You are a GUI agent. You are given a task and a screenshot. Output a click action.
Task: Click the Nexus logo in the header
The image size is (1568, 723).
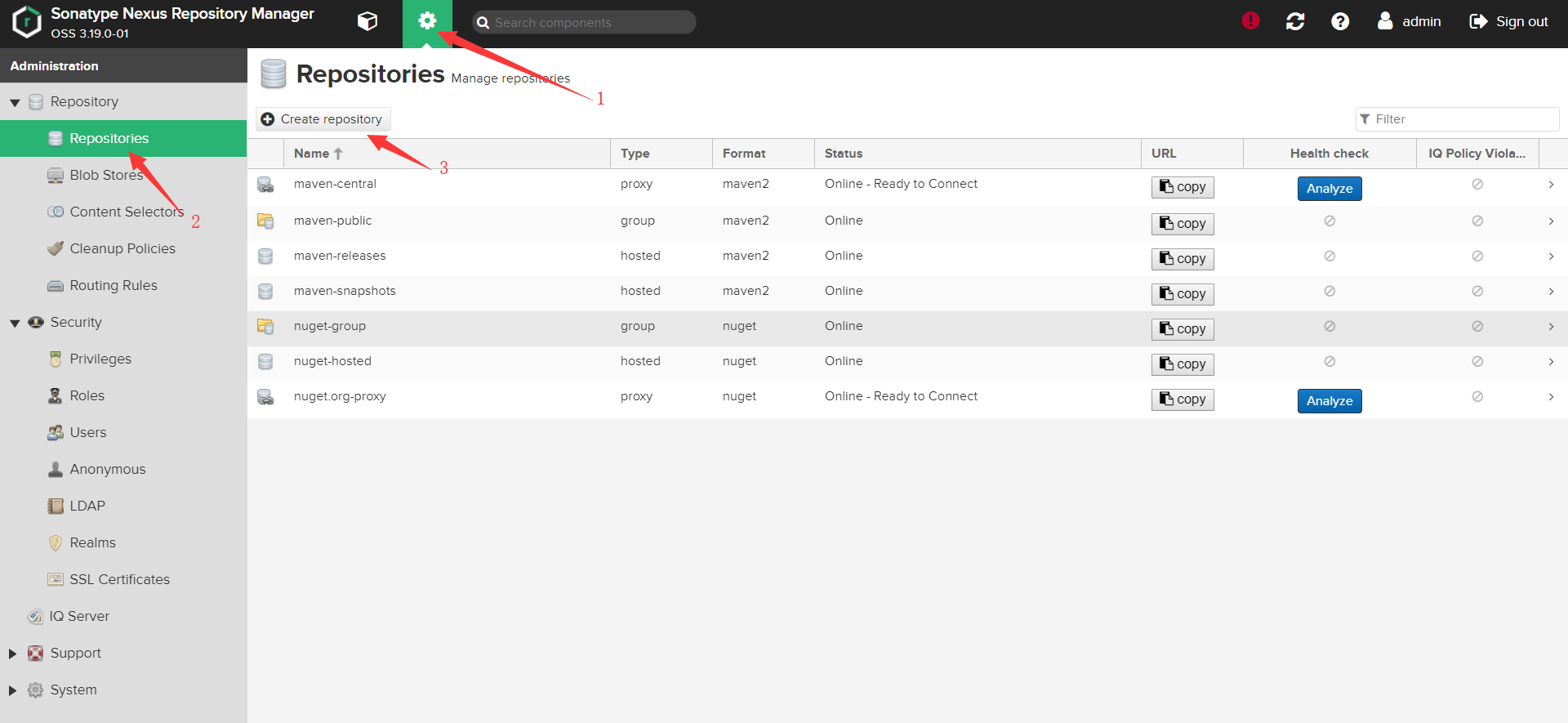point(27,22)
